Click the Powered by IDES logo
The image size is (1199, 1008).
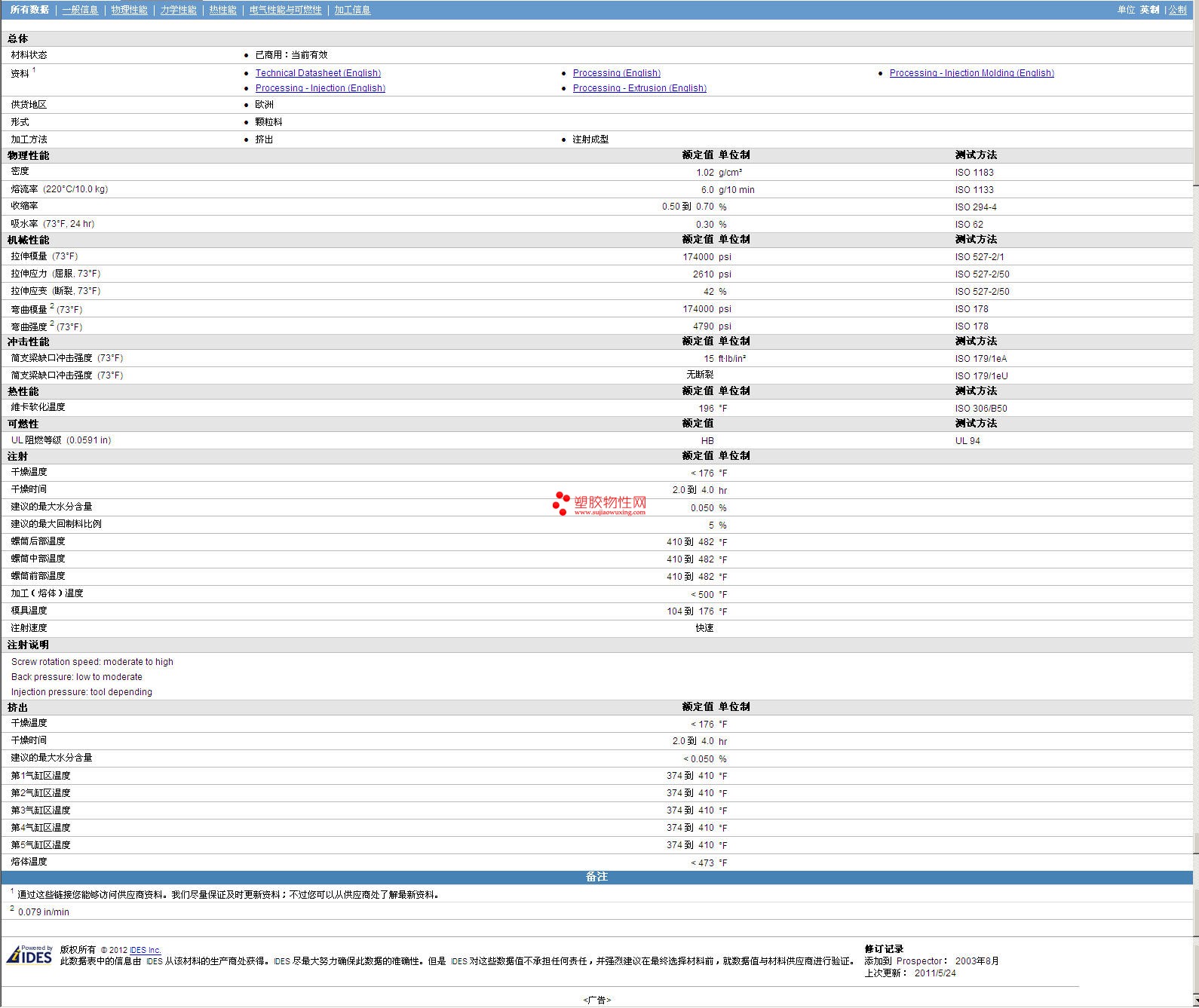[x=29, y=955]
